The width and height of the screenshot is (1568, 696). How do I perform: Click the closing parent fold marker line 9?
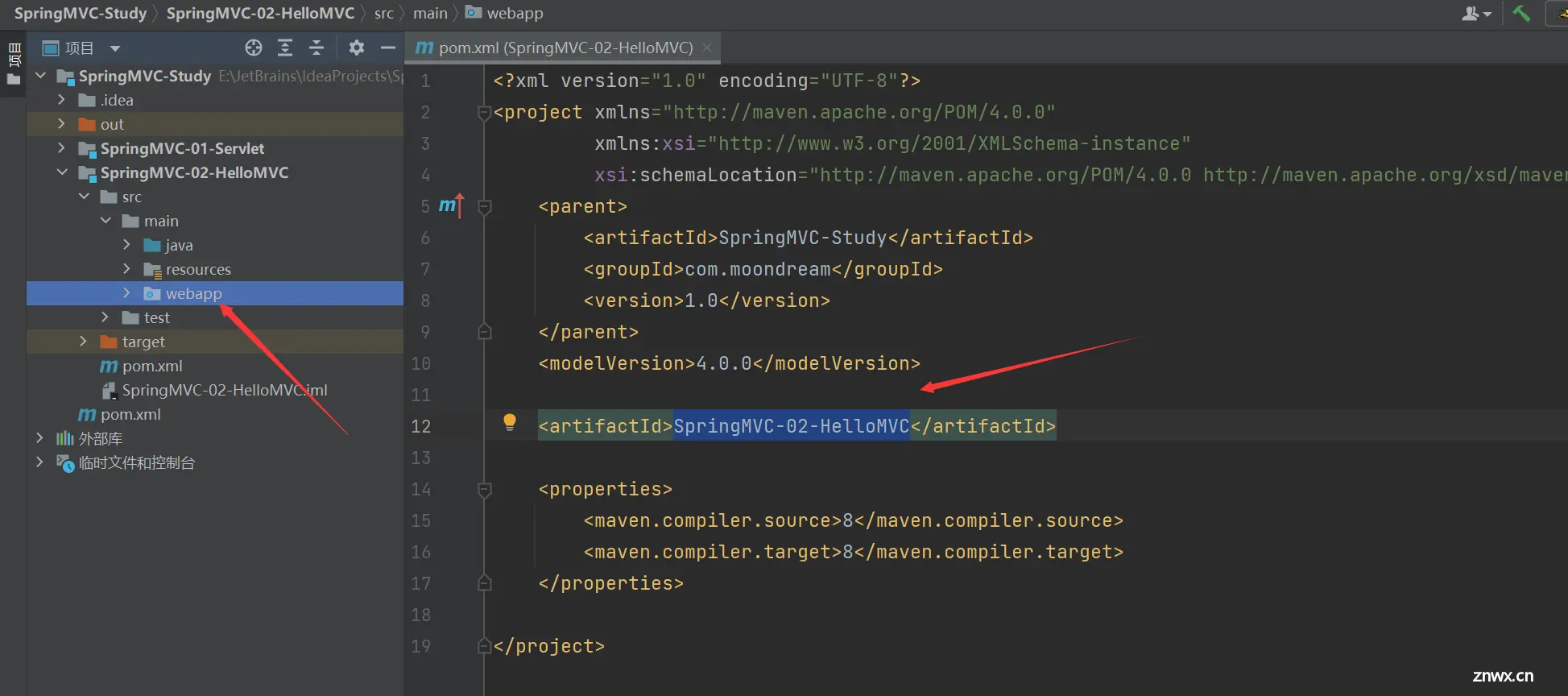pyautogui.click(x=485, y=331)
